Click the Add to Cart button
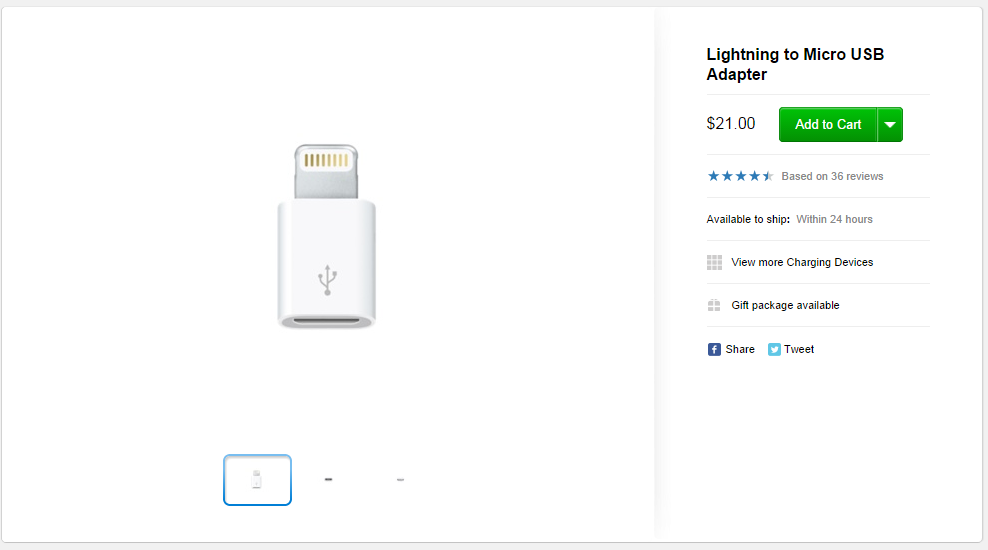The image size is (988, 550). click(x=827, y=125)
